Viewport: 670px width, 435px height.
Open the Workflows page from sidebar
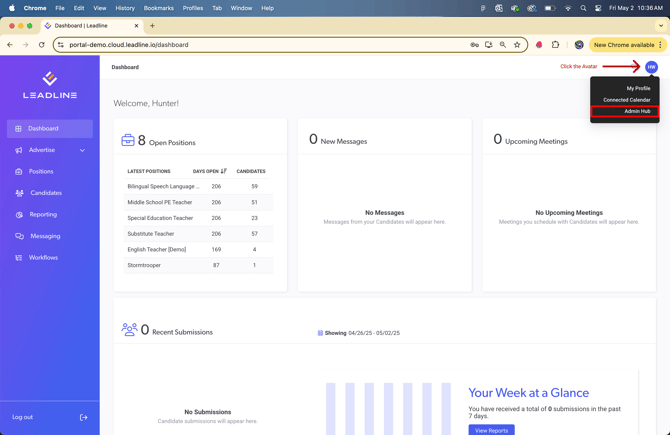coord(50,258)
